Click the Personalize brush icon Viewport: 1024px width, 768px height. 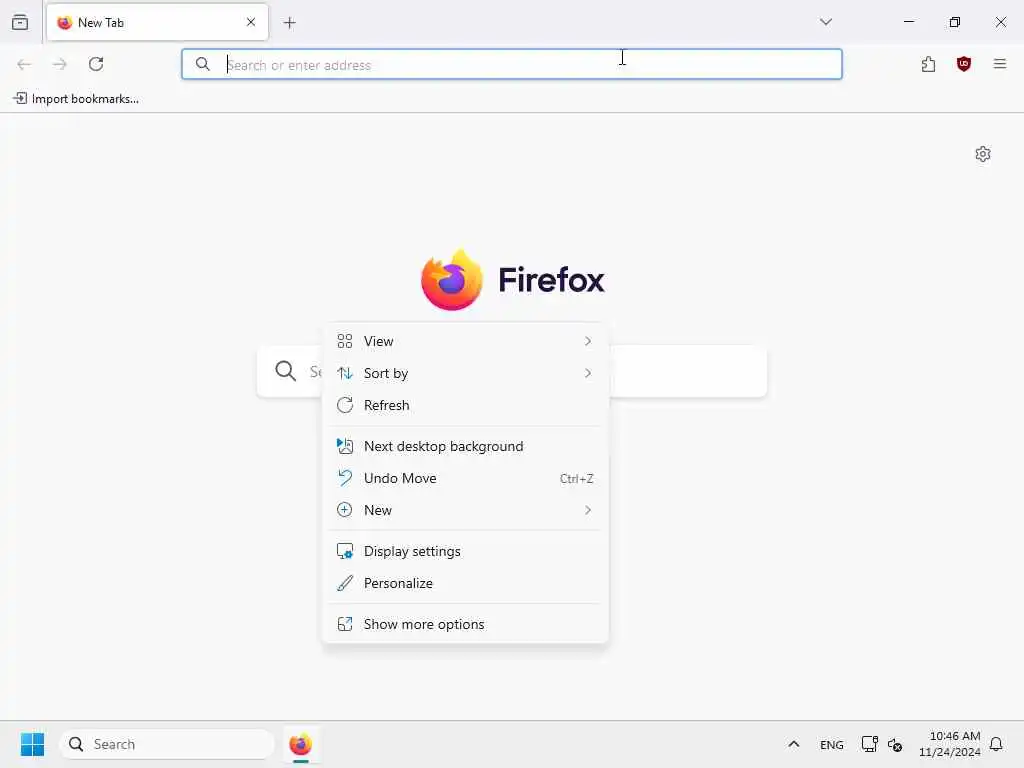[345, 584]
